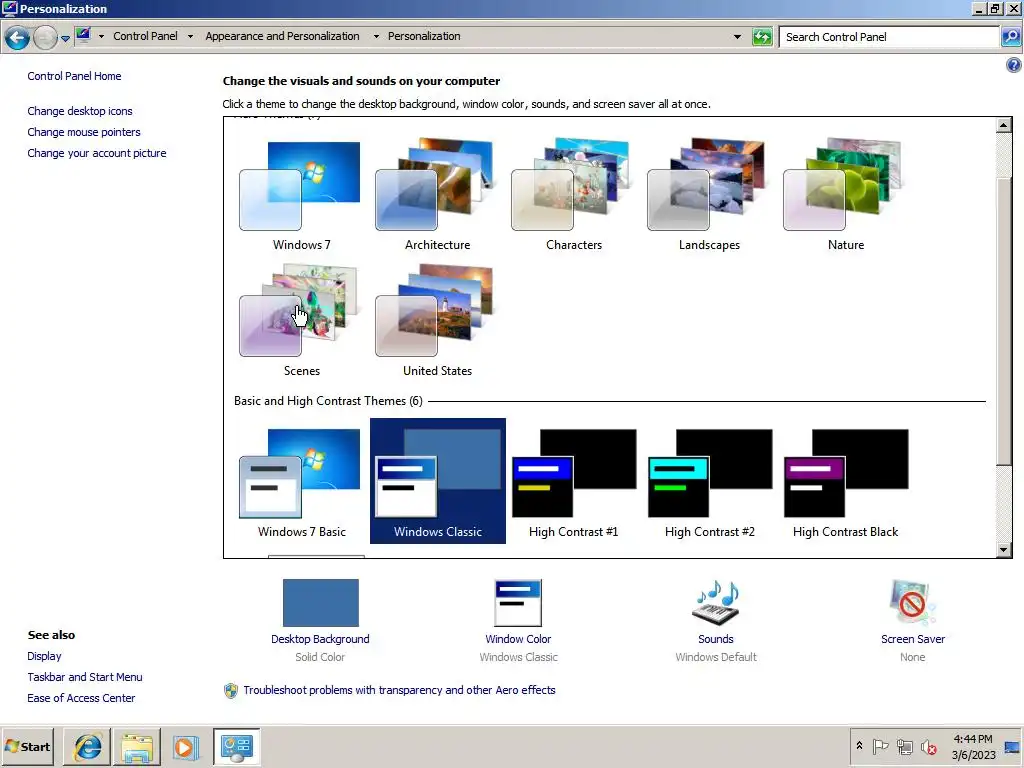
Task: Click the Personalization window title icon
Action: [x=9, y=8]
